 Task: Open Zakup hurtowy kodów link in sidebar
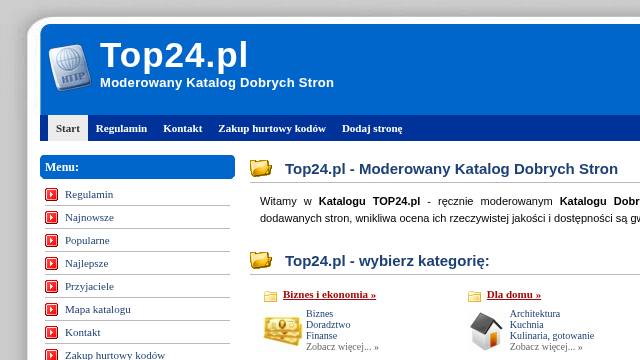115,355
